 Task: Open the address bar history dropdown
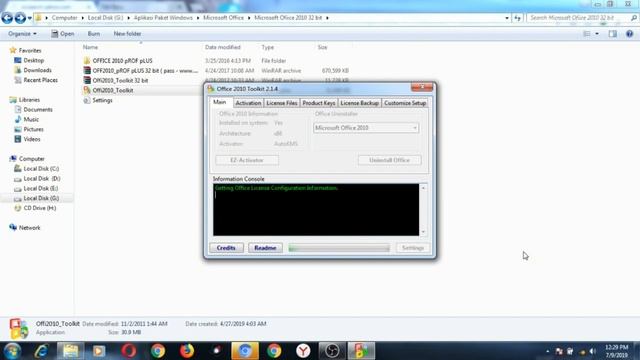point(507,18)
